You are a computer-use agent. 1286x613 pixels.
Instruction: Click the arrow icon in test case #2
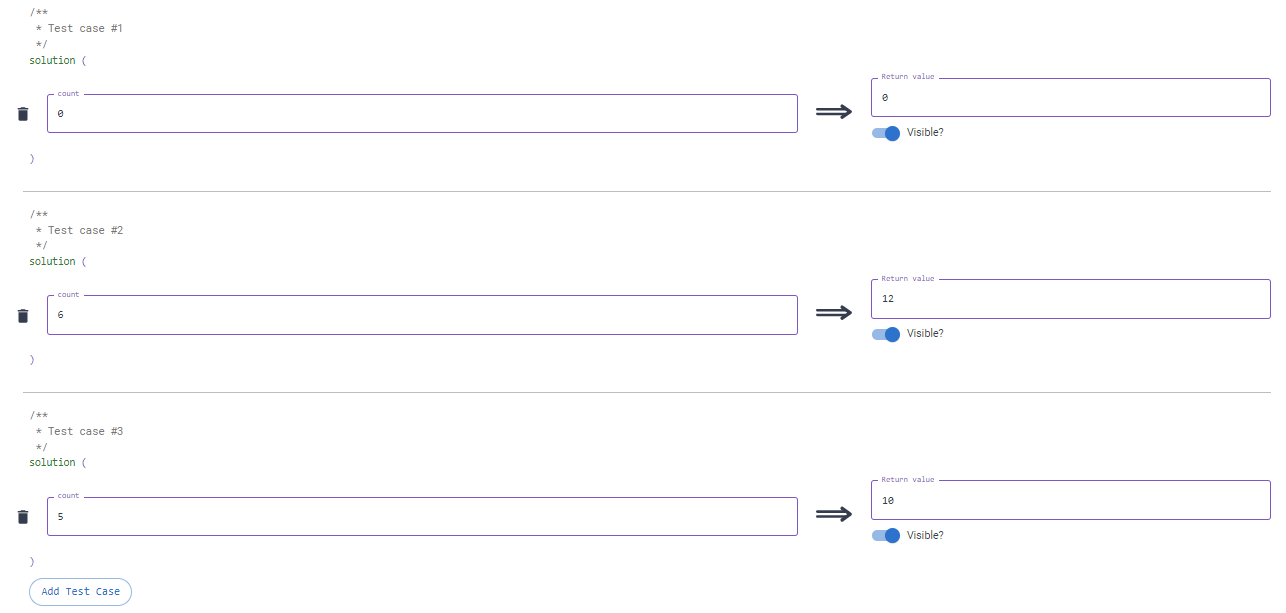tap(834, 313)
